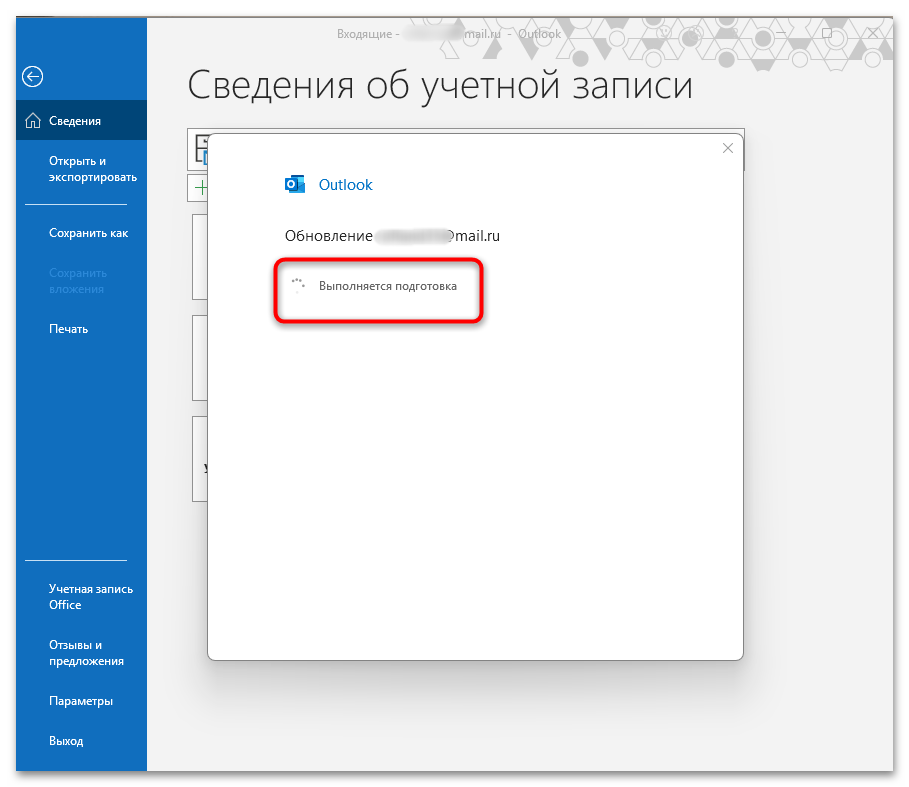Select Печать in sidebar
Screen dimensions: 909x787
point(68,329)
